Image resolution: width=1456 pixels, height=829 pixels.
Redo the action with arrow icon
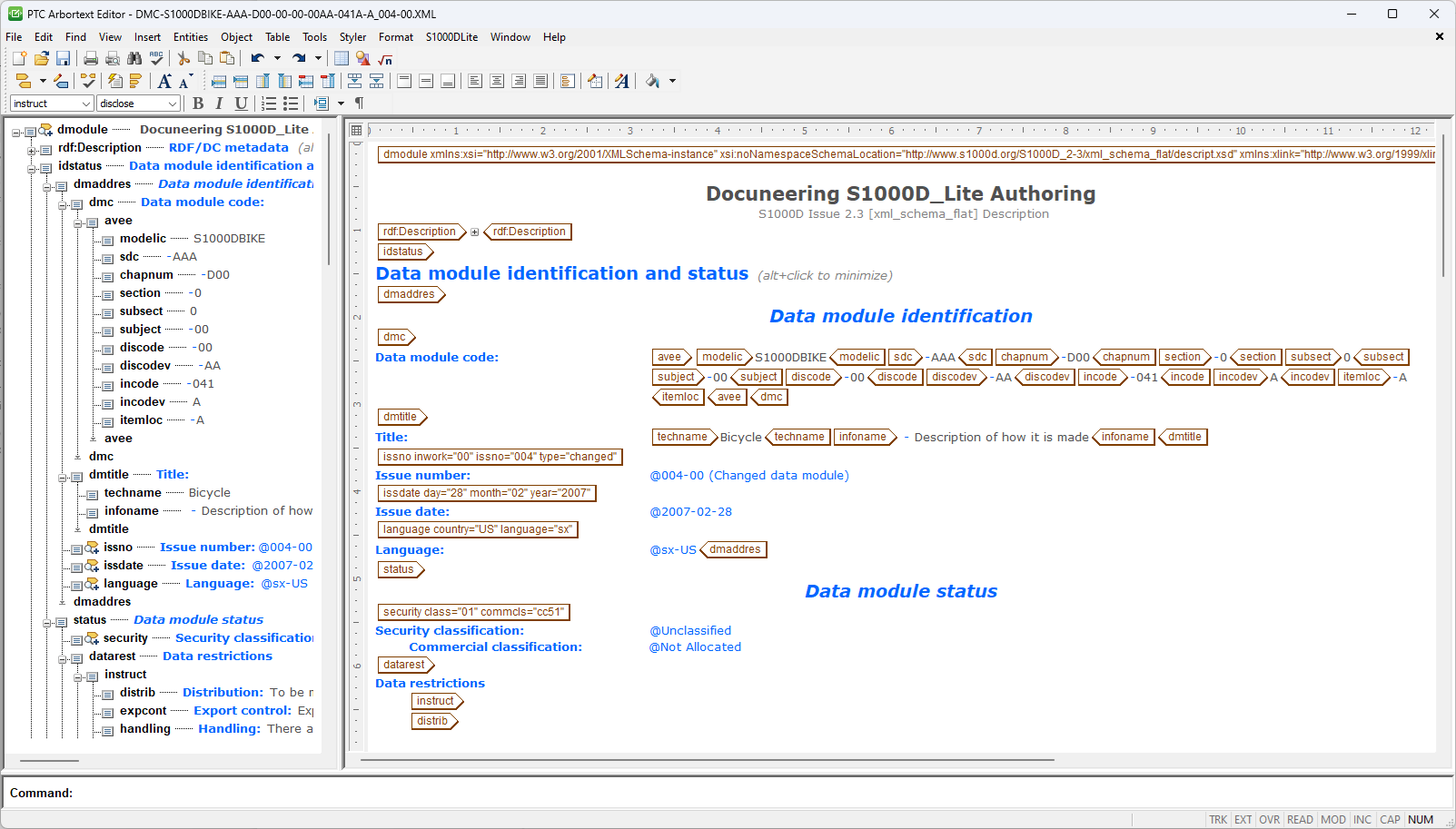point(299,59)
